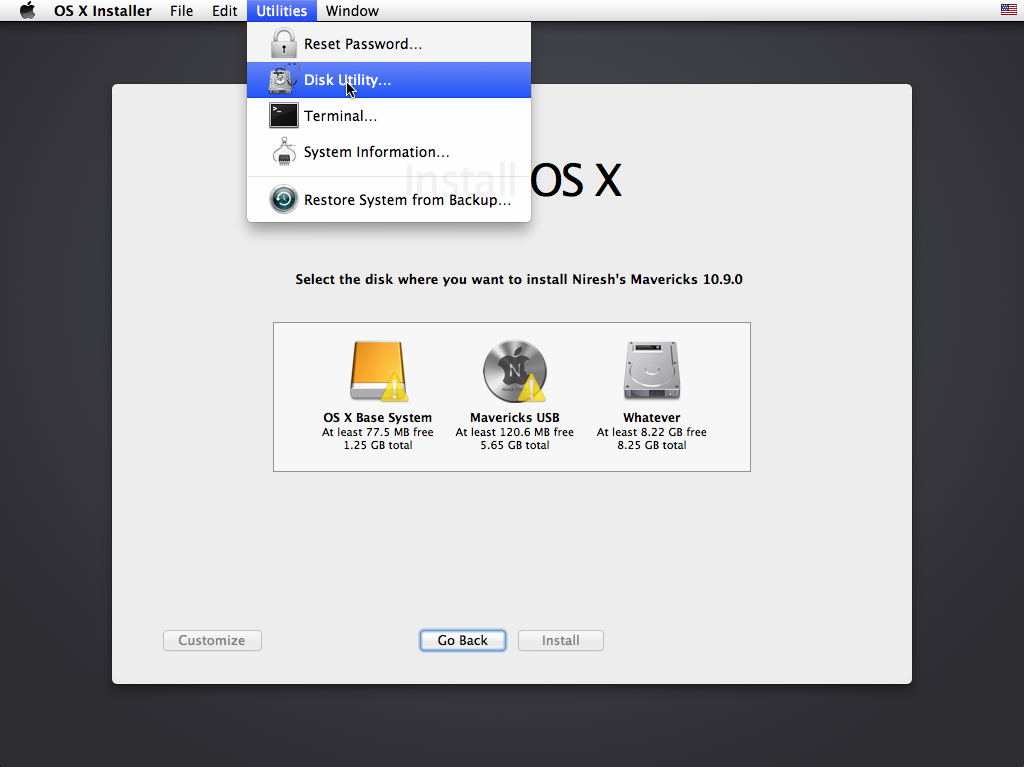This screenshot has width=1024, height=767.
Task: Select the Whatever hard drive icon
Action: tap(652, 370)
